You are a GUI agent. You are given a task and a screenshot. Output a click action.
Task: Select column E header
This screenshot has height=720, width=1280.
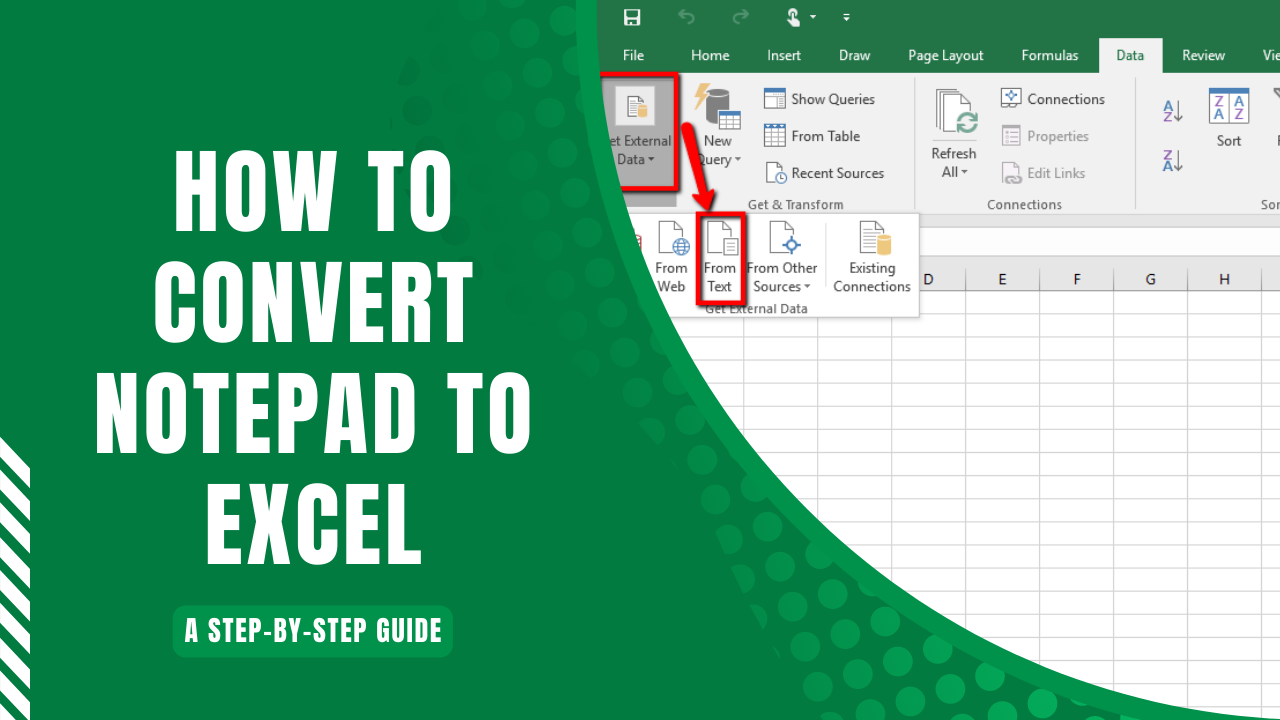[x=1002, y=280]
